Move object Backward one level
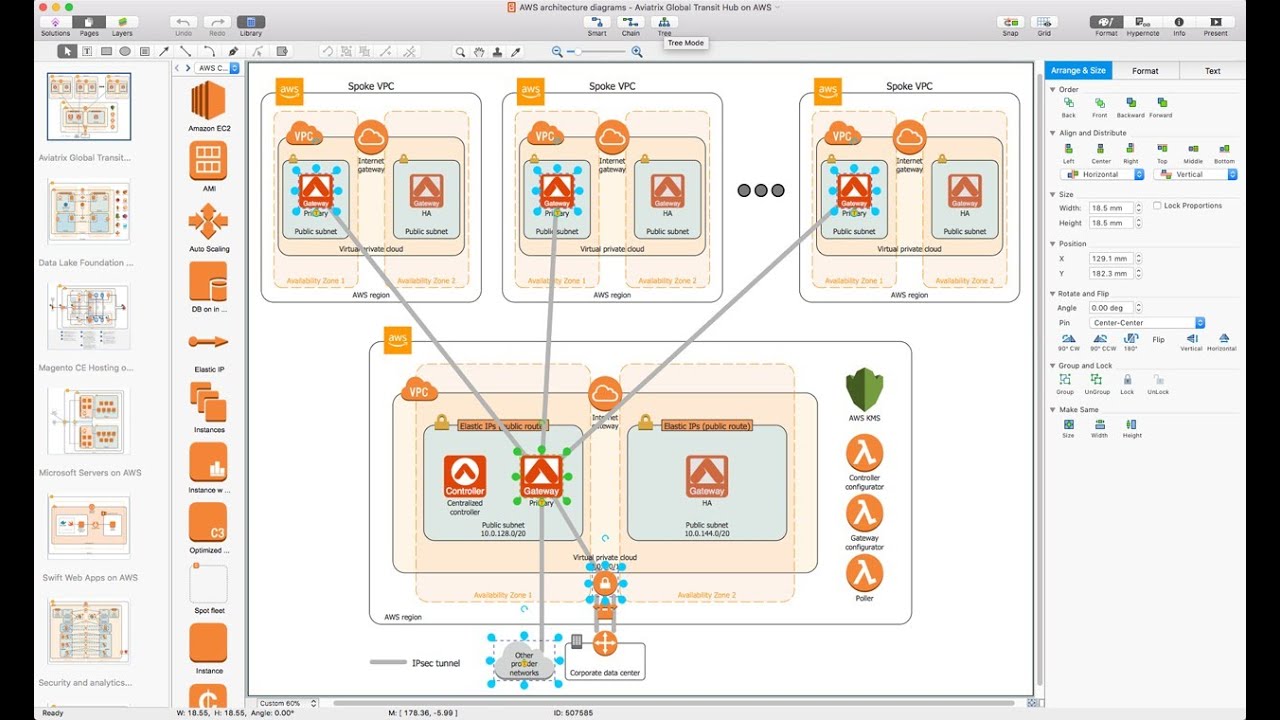Screen dimensions: 1280x720 pos(1130,107)
